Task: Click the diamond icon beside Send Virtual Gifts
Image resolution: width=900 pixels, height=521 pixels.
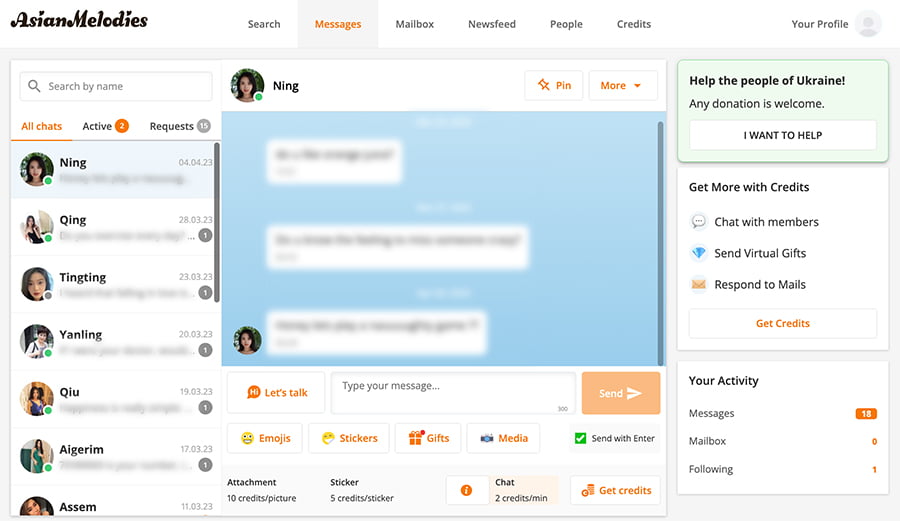Action: 699,253
